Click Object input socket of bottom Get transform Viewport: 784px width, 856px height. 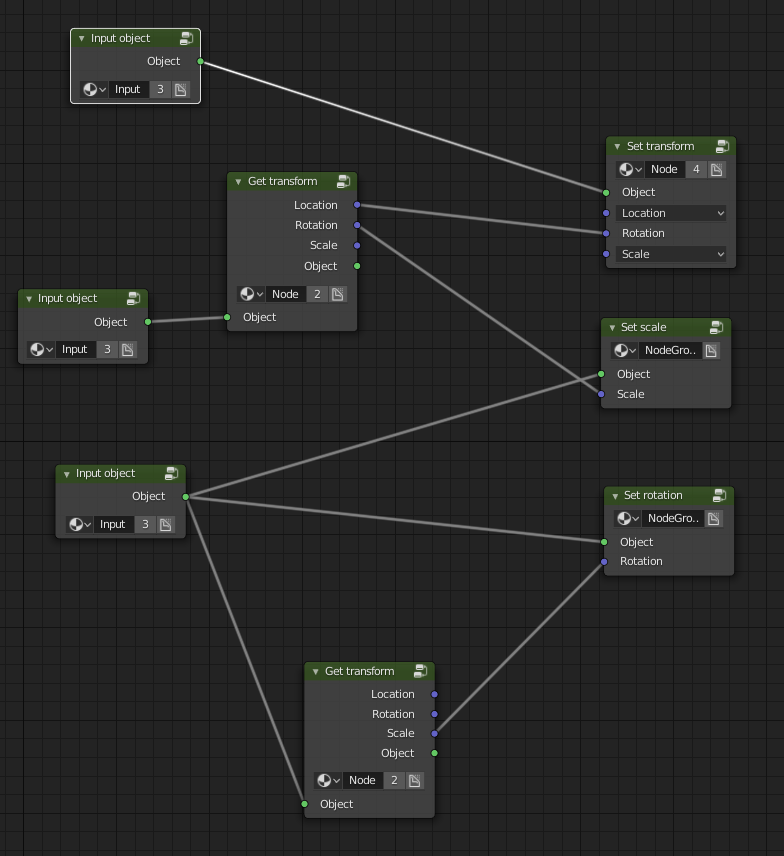tap(305, 804)
